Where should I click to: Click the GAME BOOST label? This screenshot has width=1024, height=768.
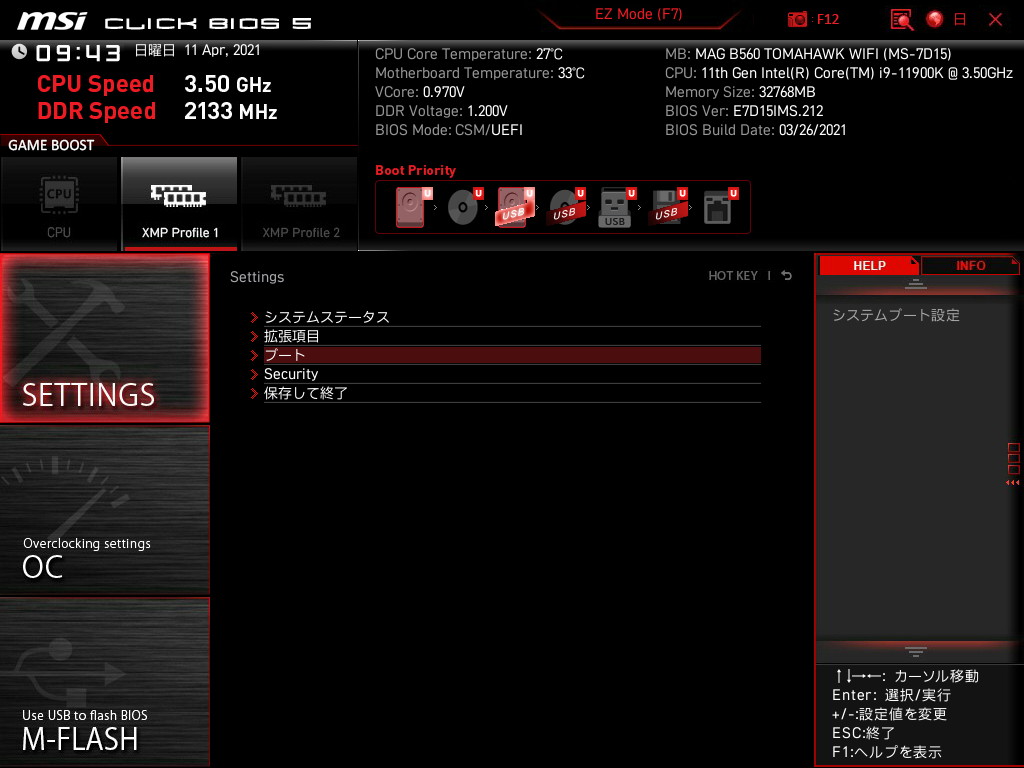pyautogui.click(x=51, y=145)
